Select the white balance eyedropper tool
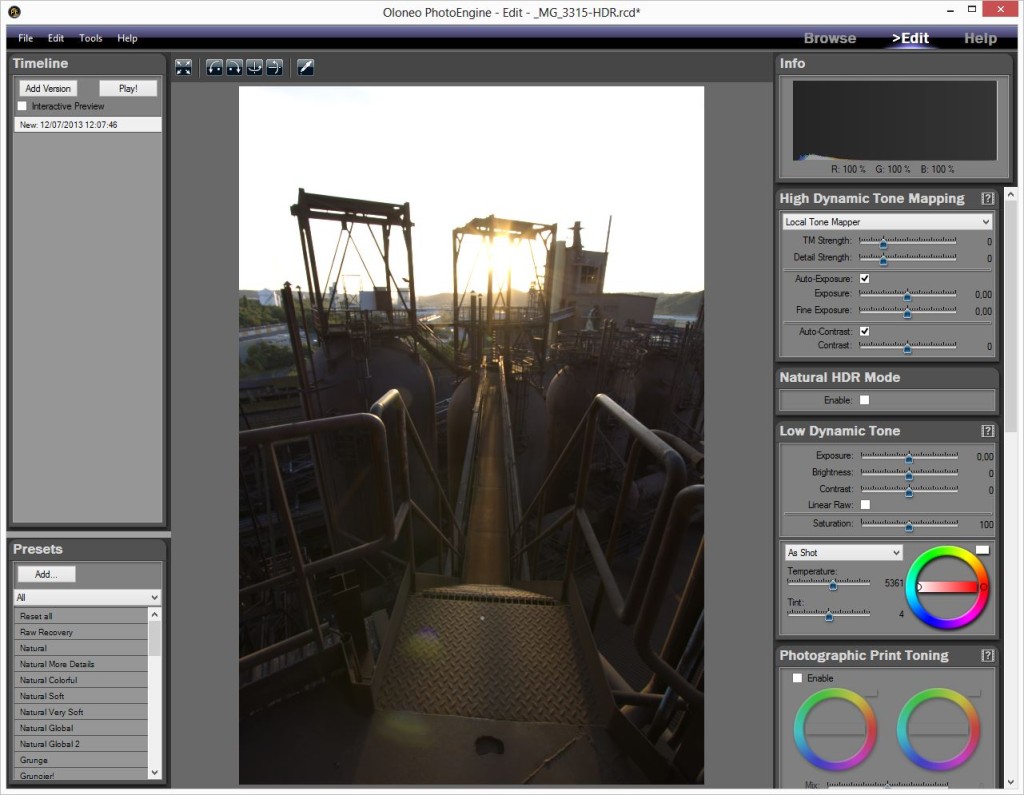This screenshot has height=795, width=1024. click(x=305, y=67)
